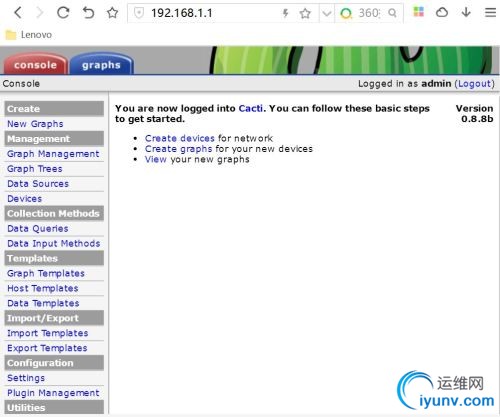Click the Management section header
The image size is (500, 417).
[x=54, y=139]
